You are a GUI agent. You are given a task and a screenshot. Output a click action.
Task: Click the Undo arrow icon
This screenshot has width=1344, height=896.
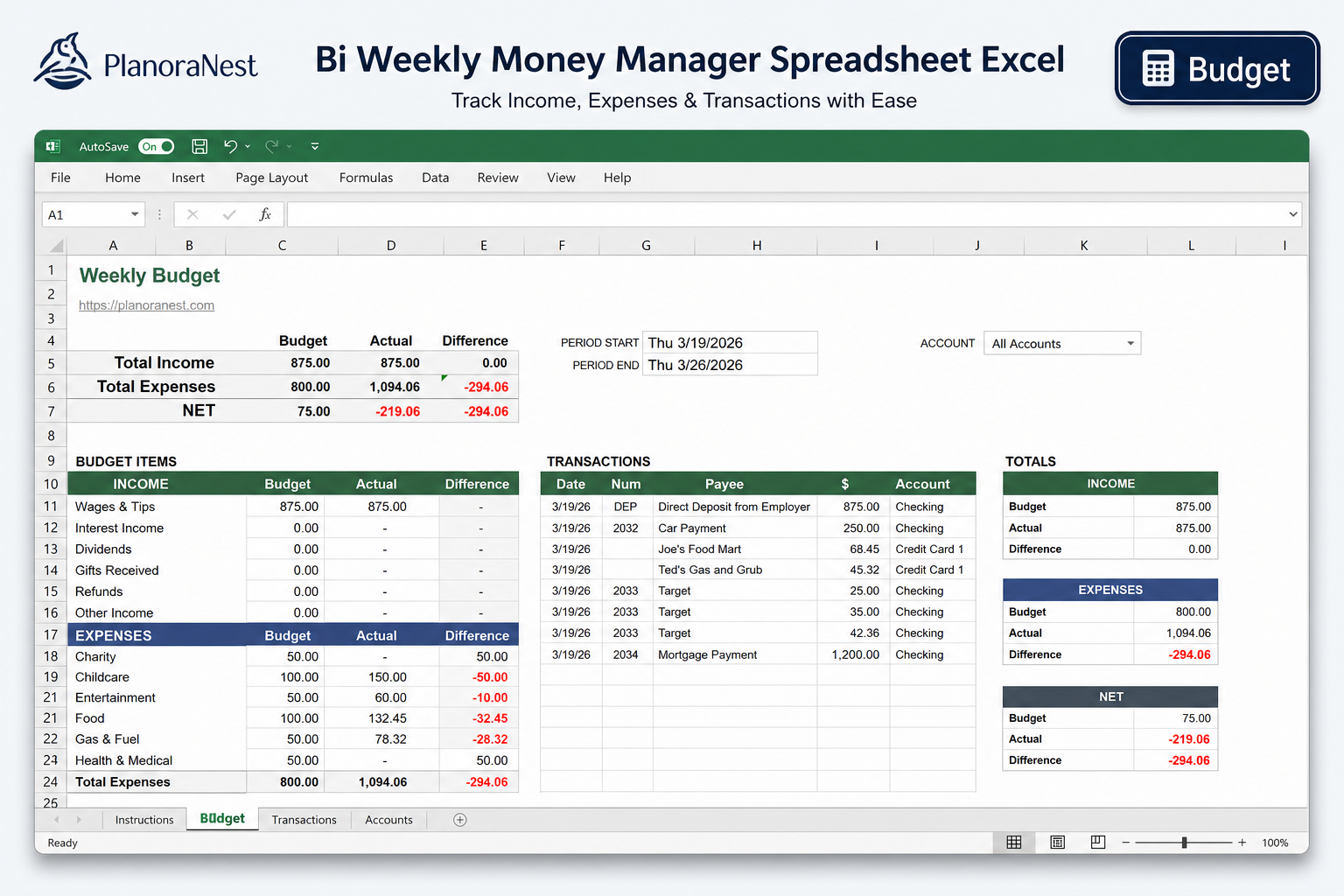coord(230,146)
